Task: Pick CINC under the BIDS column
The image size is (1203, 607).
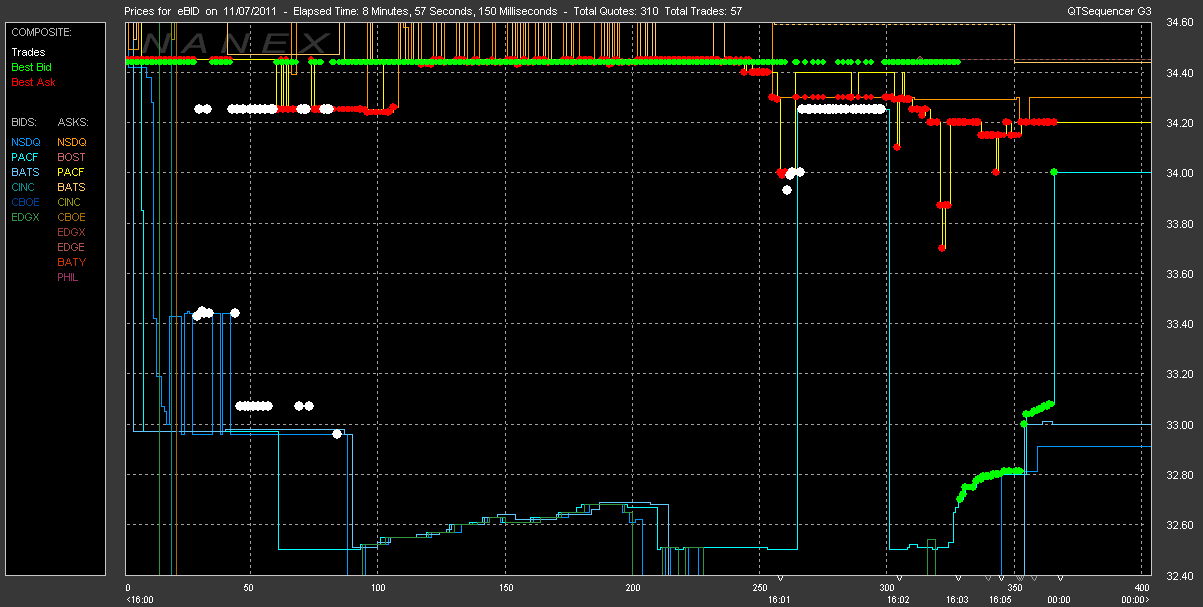Action: pyautogui.click(x=25, y=187)
